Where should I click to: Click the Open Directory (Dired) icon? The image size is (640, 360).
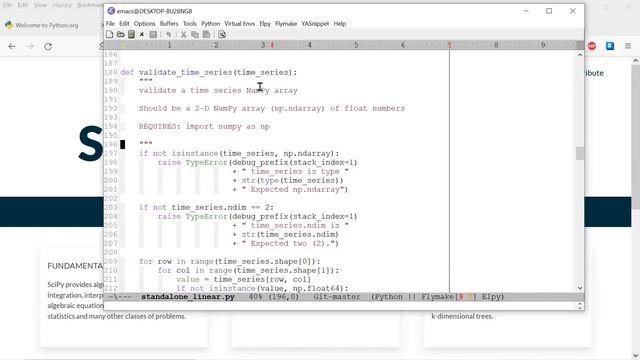pos(131,35)
